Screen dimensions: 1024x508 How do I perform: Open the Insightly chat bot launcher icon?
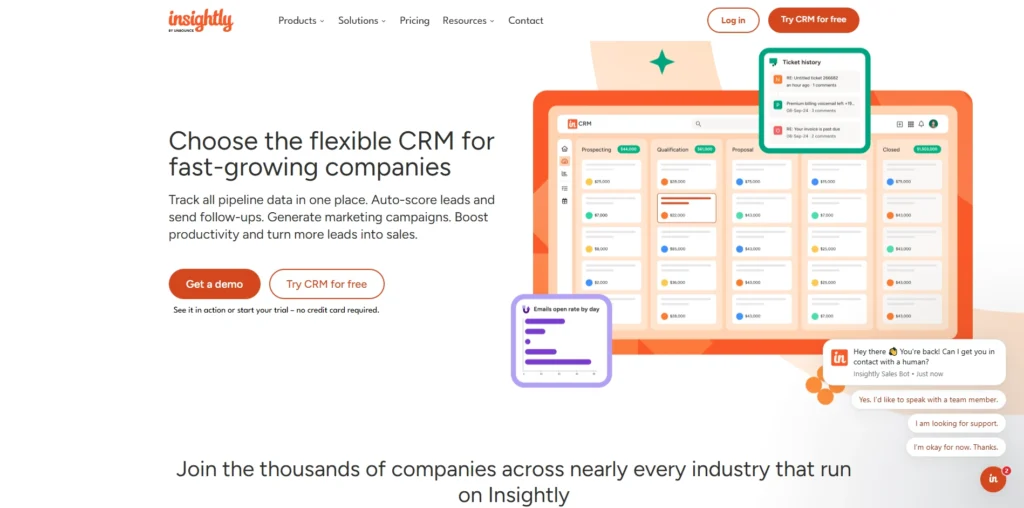993,479
